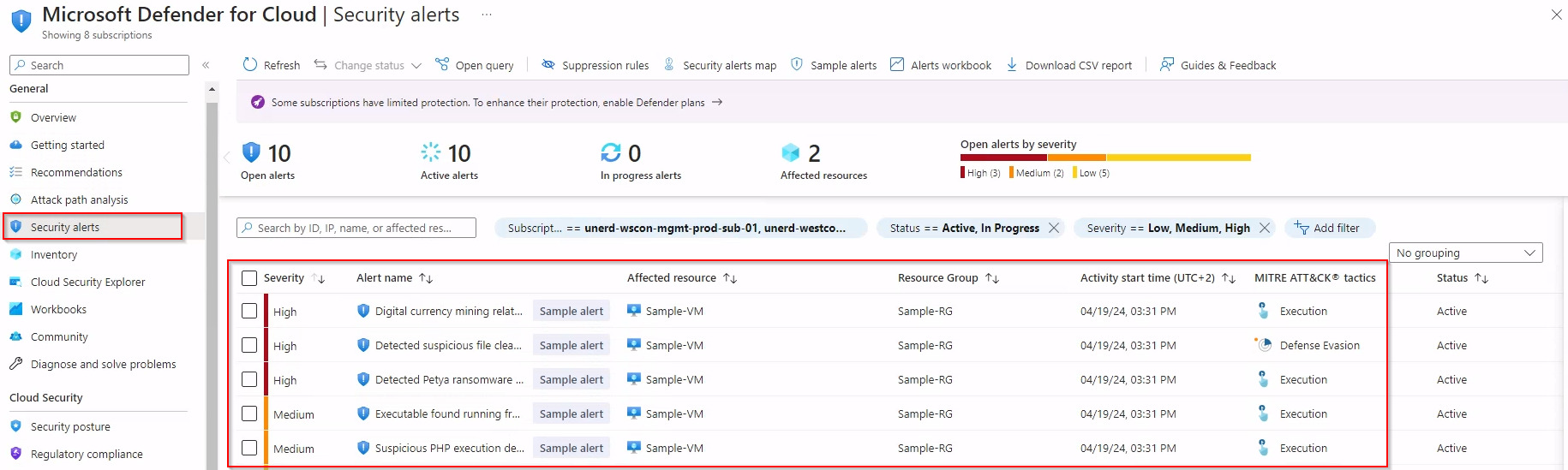
Task: Click the Refresh icon in toolbar
Action: (250, 65)
